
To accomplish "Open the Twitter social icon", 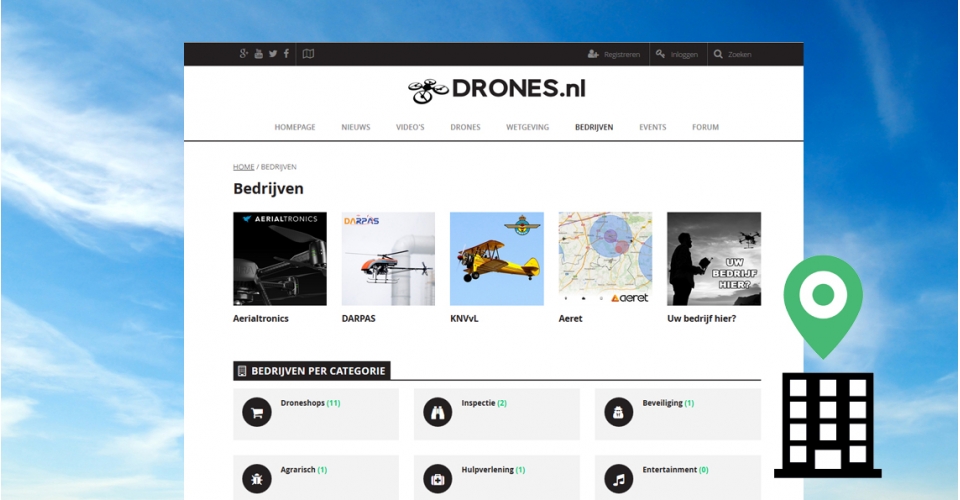I will pyautogui.click(x=273, y=54).
